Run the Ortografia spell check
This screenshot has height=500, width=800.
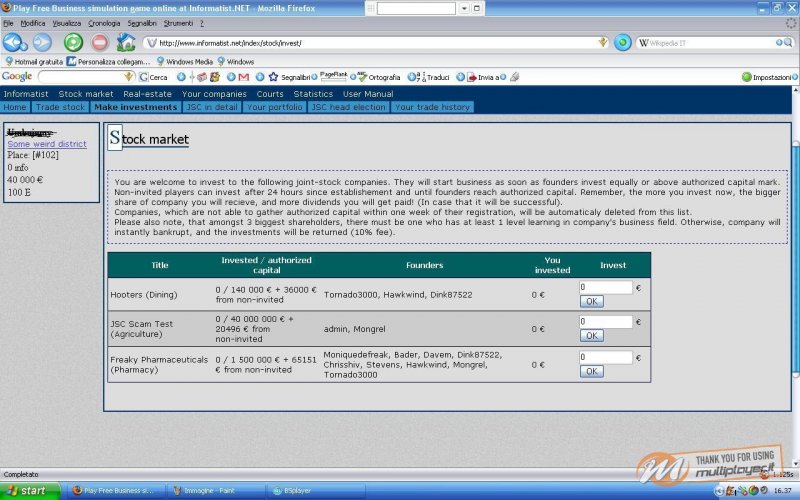tap(379, 77)
